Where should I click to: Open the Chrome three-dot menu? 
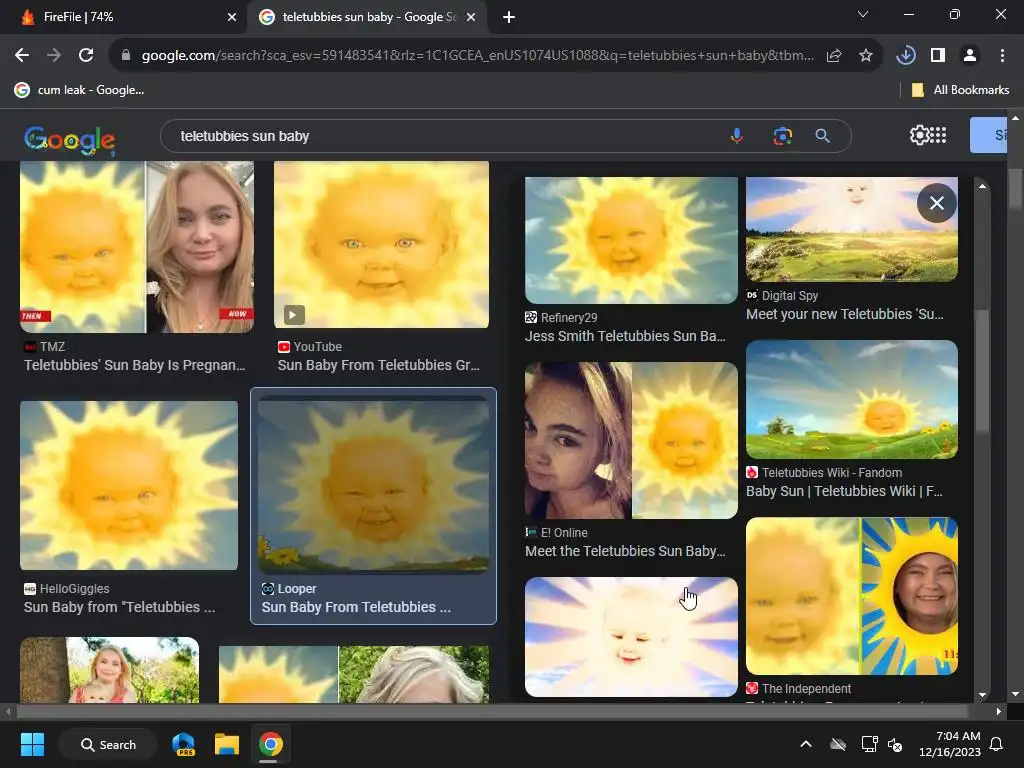click(1002, 56)
